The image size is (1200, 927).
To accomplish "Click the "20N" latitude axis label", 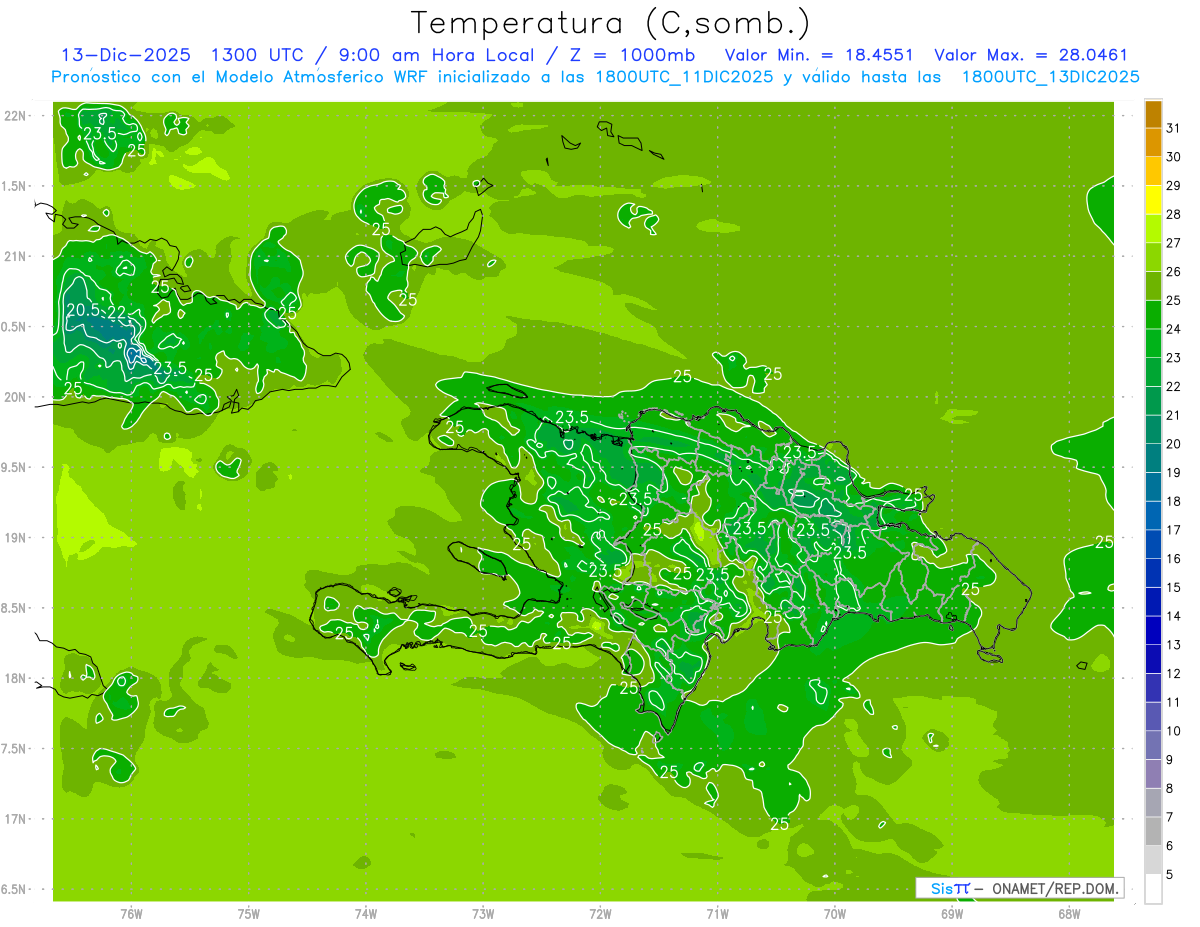I will point(17,397).
